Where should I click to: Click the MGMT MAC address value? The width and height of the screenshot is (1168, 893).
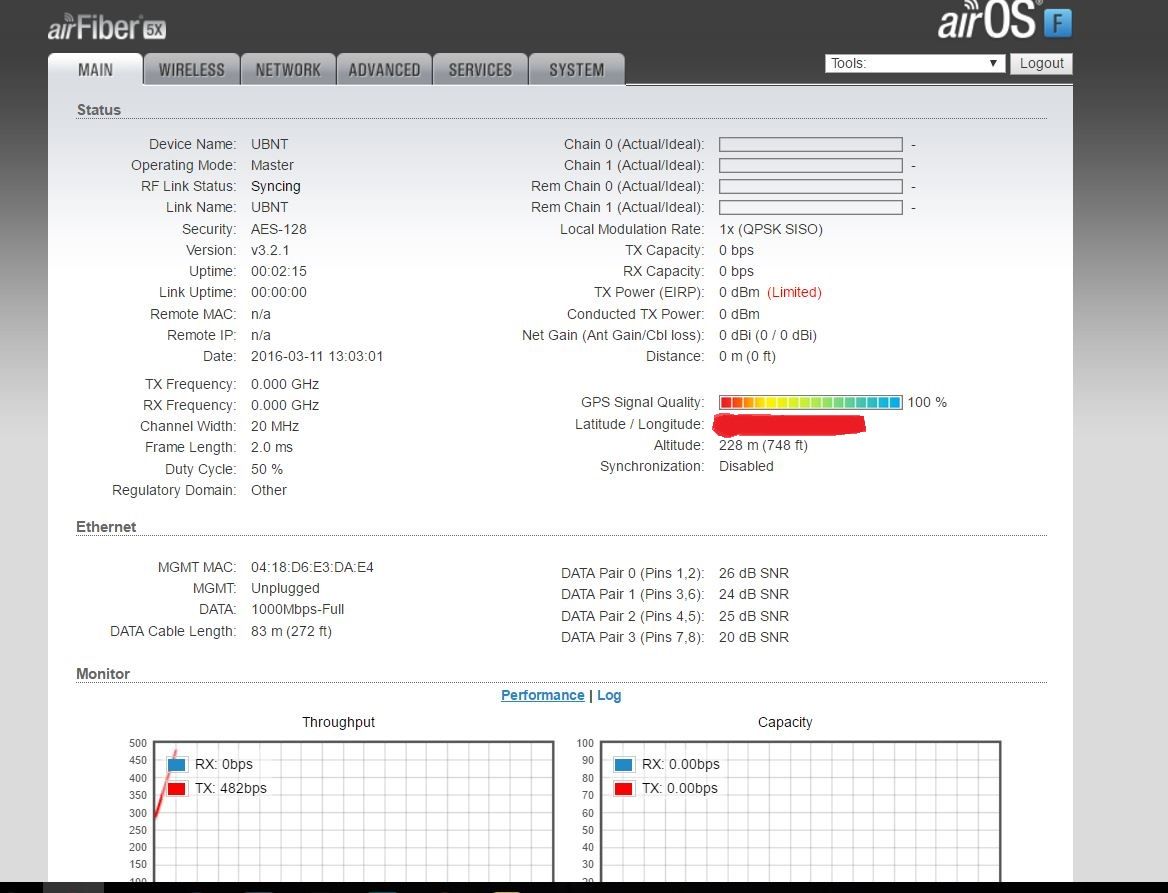[x=312, y=567]
